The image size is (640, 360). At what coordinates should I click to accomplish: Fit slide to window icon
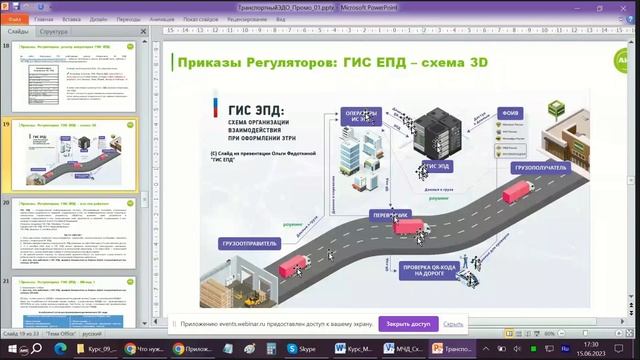tap(629, 333)
